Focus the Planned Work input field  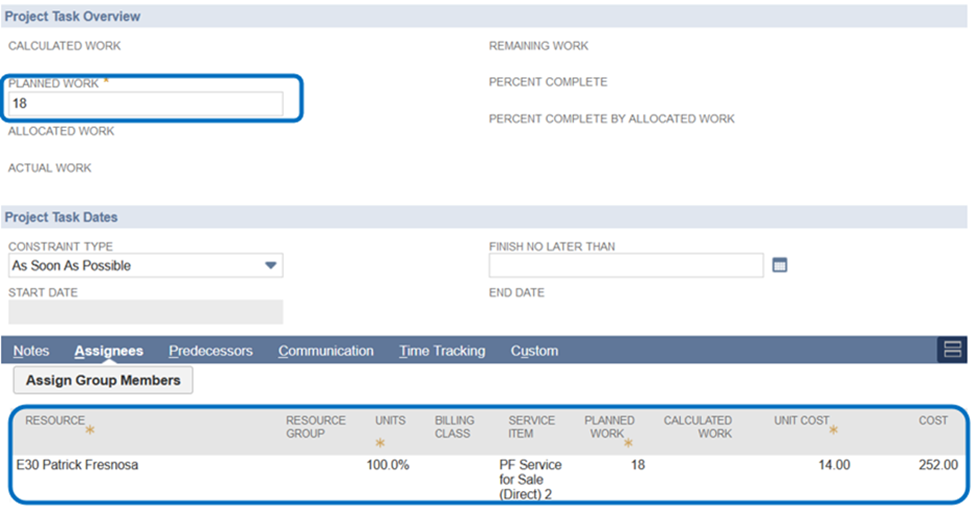[x=146, y=104]
